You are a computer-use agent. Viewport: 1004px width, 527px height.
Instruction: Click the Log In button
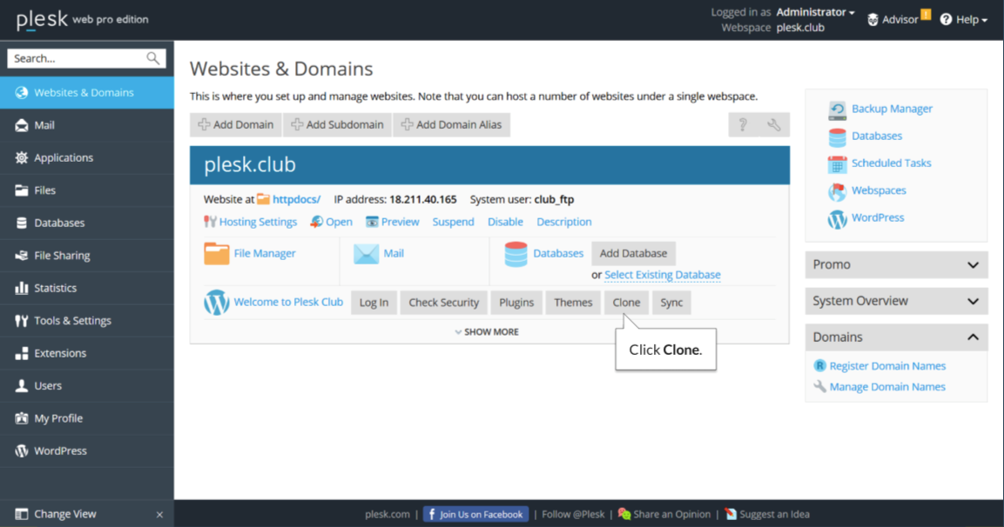(x=374, y=302)
